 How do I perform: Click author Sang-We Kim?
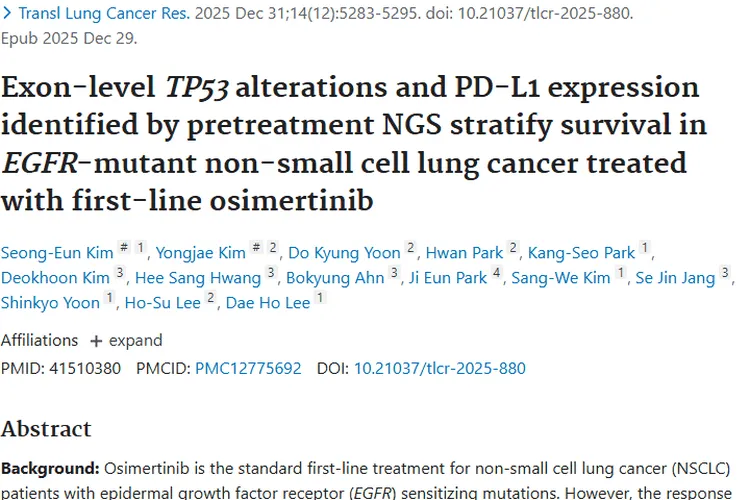pyautogui.click(x=561, y=277)
